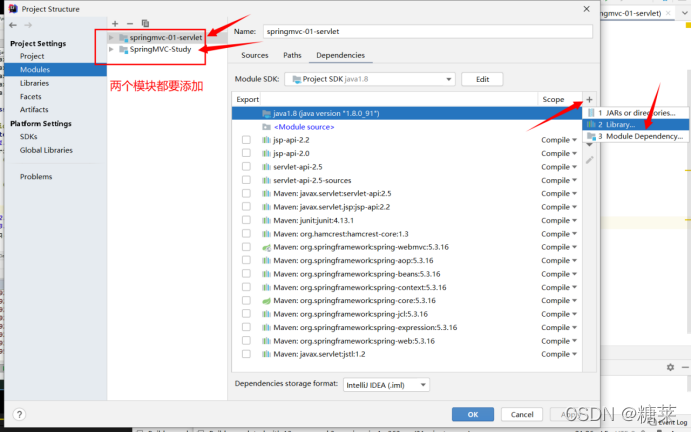Click the IntelliJ logo in title bar
Image resolution: width=692 pixels, height=433 pixels.
click(13, 8)
